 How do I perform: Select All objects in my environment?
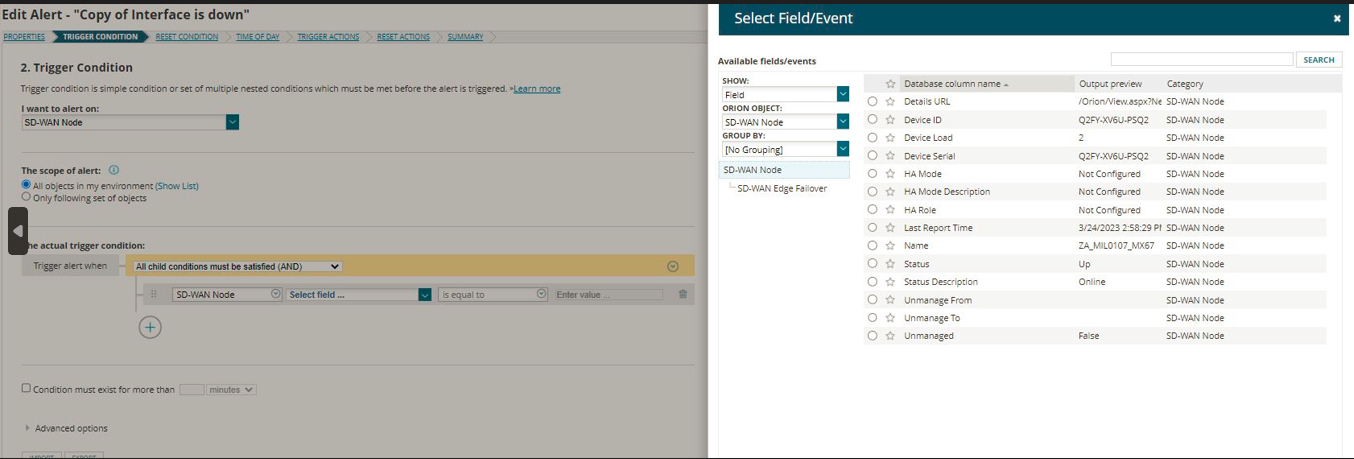(x=26, y=185)
